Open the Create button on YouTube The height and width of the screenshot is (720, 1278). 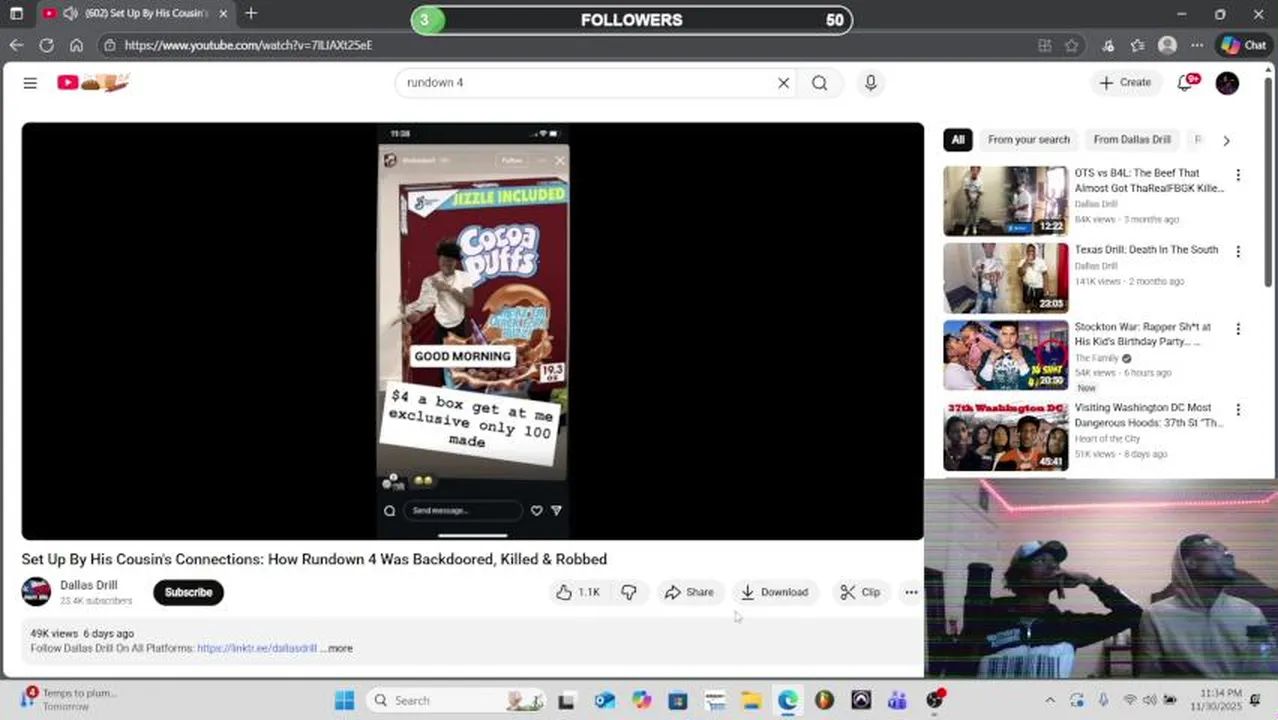tap(1125, 83)
